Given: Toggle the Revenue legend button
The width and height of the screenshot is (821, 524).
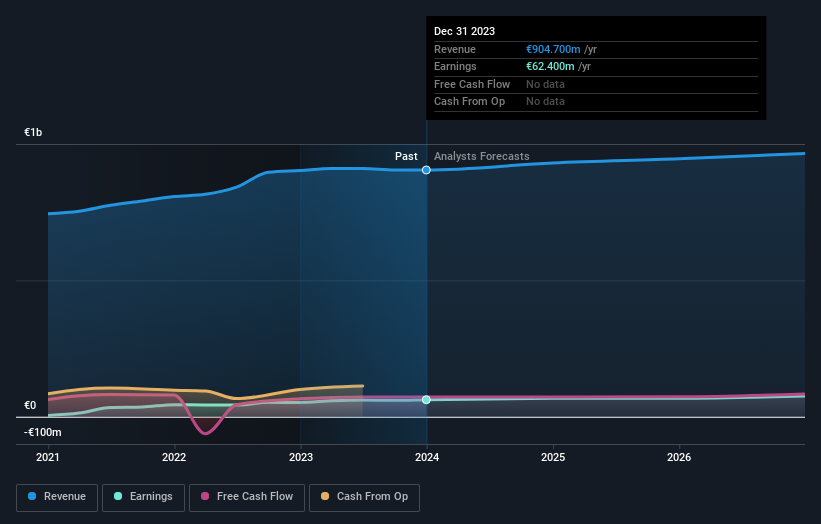Looking at the screenshot, I should click(57, 497).
